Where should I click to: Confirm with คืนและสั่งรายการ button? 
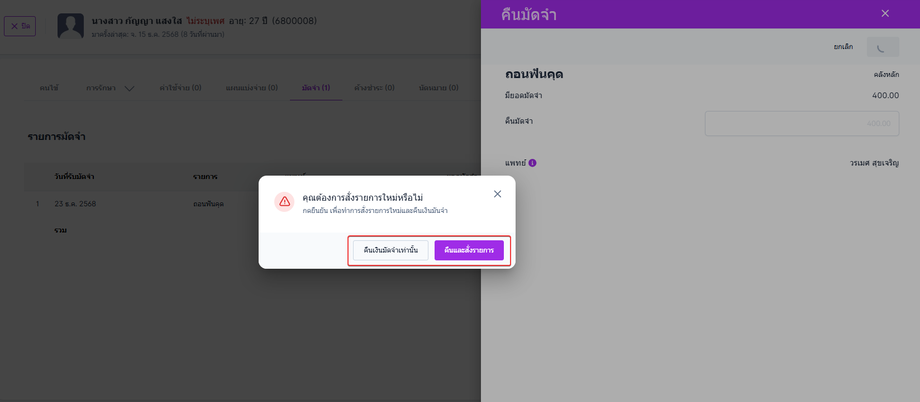click(469, 250)
